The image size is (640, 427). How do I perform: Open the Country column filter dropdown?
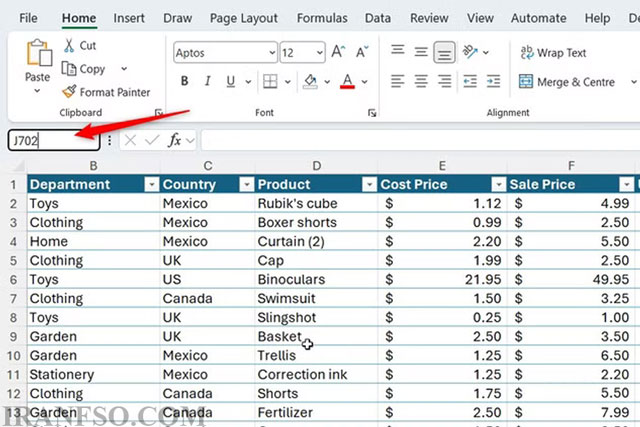[x=247, y=185]
